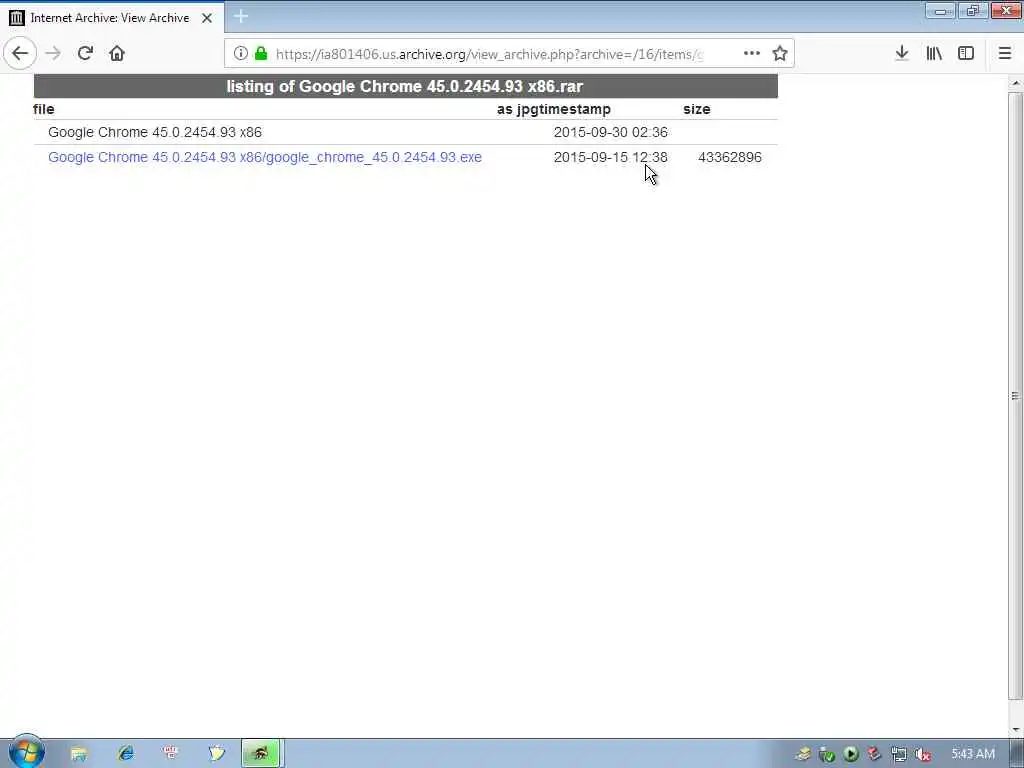Click the fourth pinned taskbar icon
The height and width of the screenshot is (768, 1024).
click(x=216, y=754)
